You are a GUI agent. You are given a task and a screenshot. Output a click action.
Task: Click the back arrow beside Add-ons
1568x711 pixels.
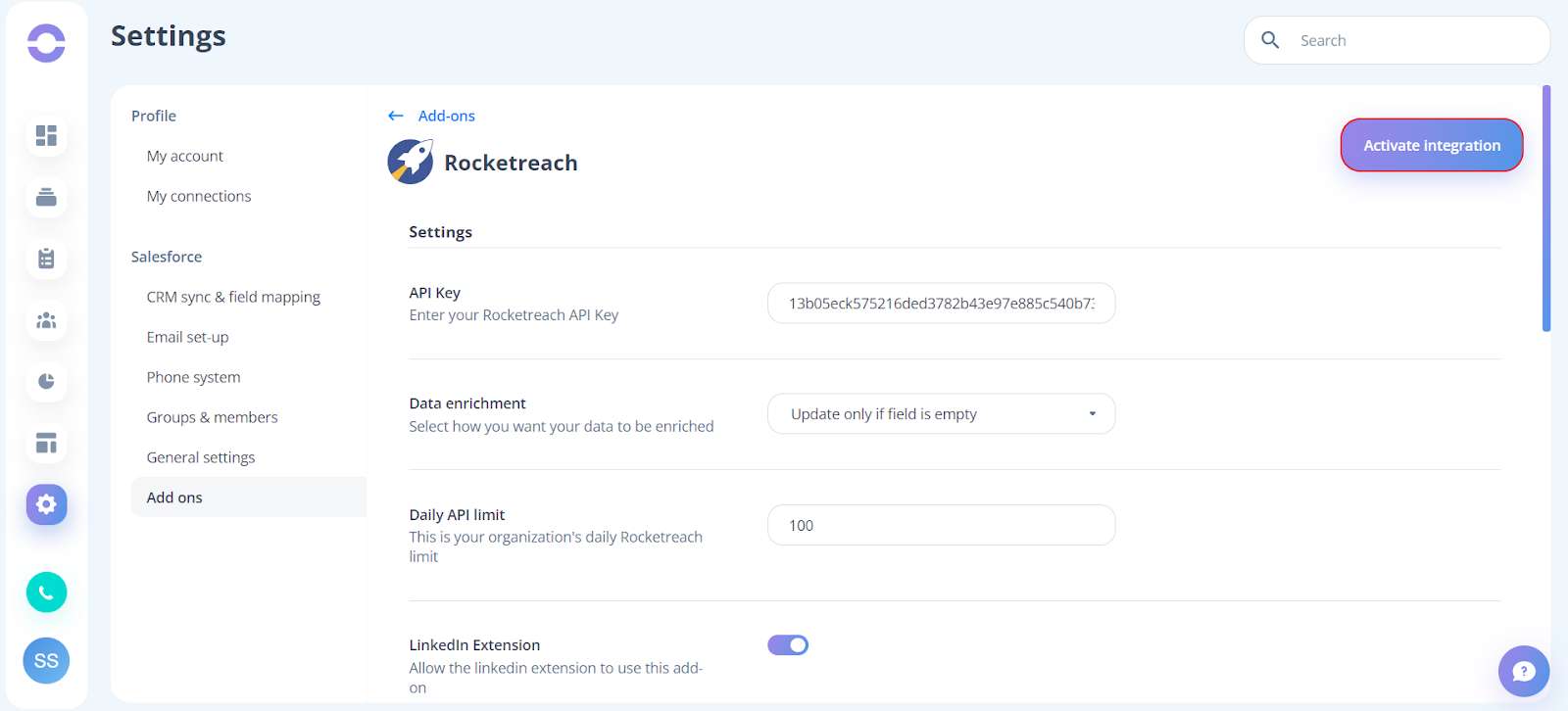[396, 116]
